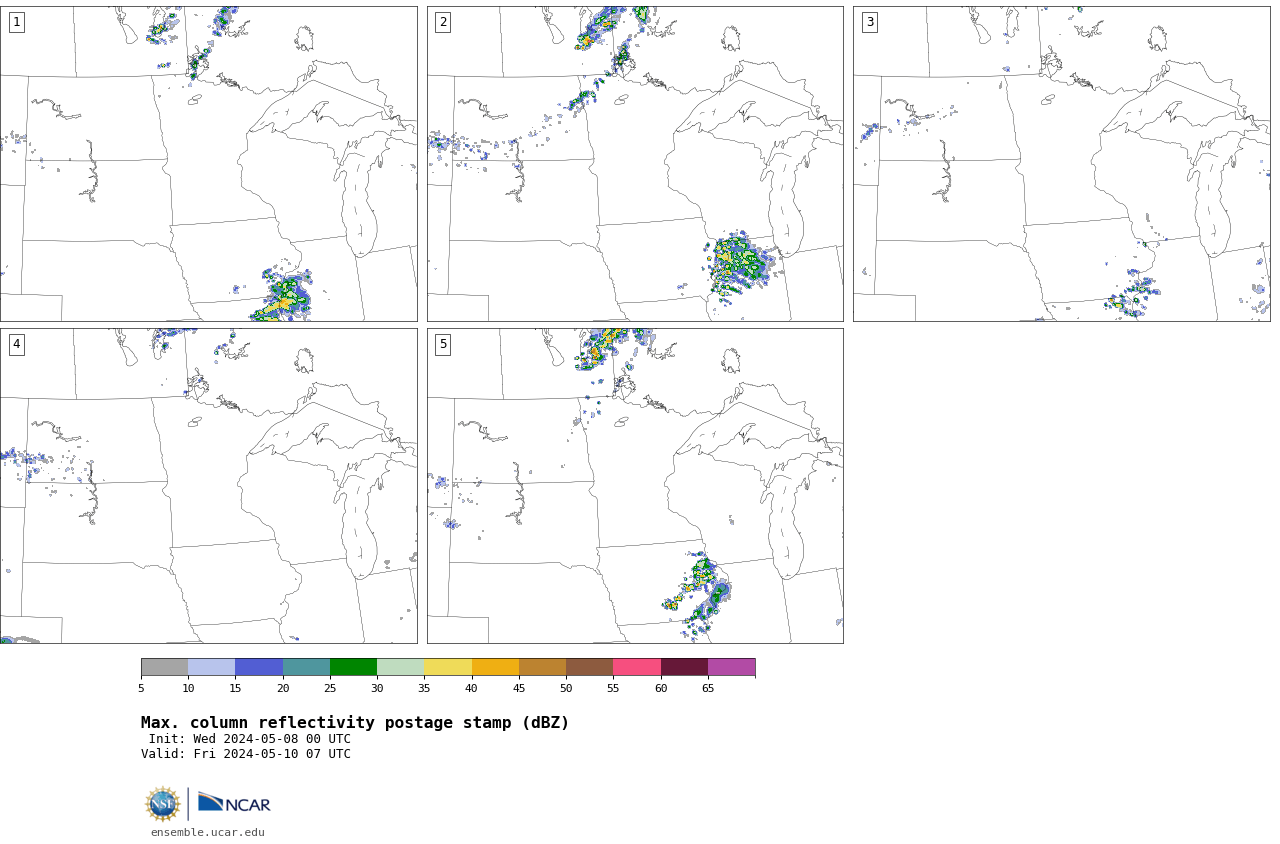The height and width of the screenshot is (844, 1280).
Task: Click the gray 5-10 dBZ color swatch
Action: click(164, 667)
